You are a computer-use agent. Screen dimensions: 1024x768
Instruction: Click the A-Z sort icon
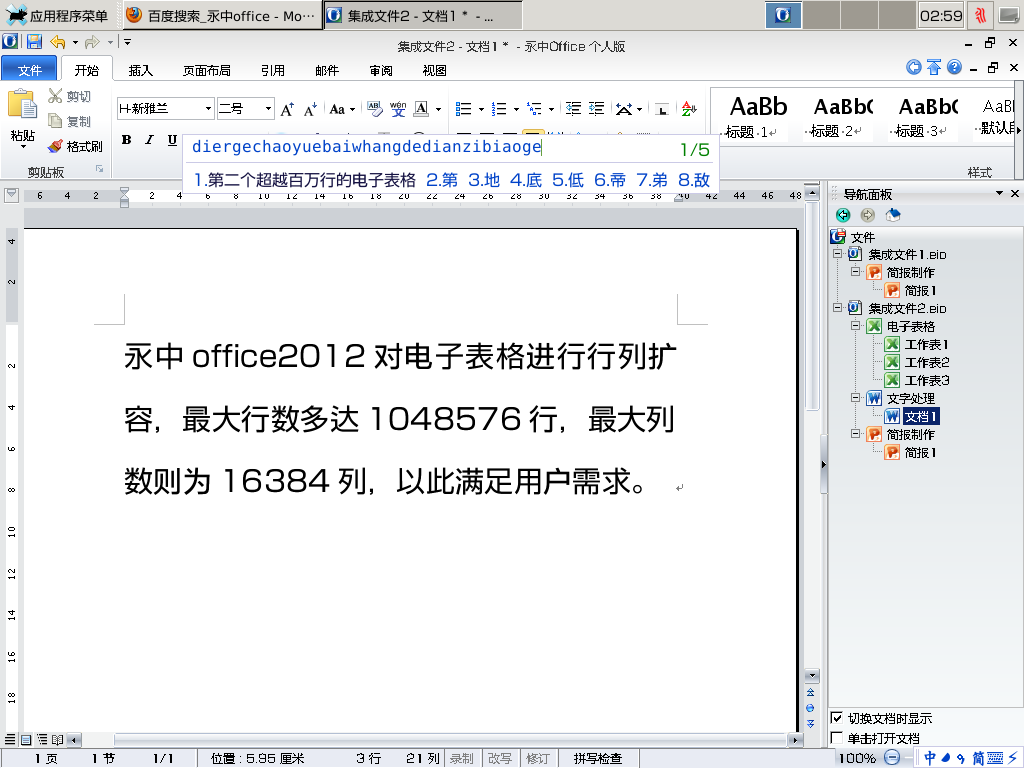(689, 109)
